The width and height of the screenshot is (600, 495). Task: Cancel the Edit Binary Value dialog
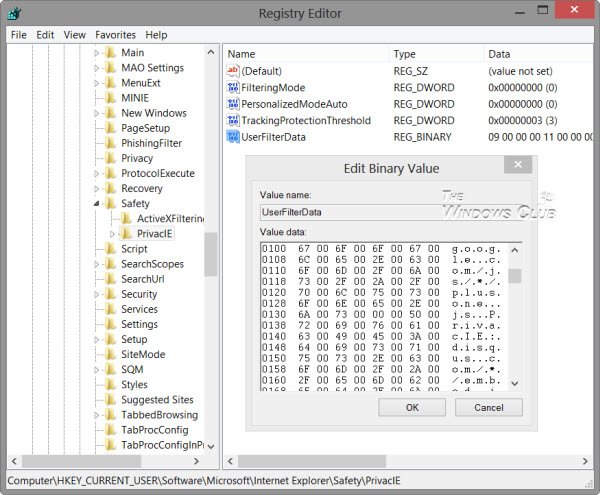pyautogui.click(x=489, y=407)
